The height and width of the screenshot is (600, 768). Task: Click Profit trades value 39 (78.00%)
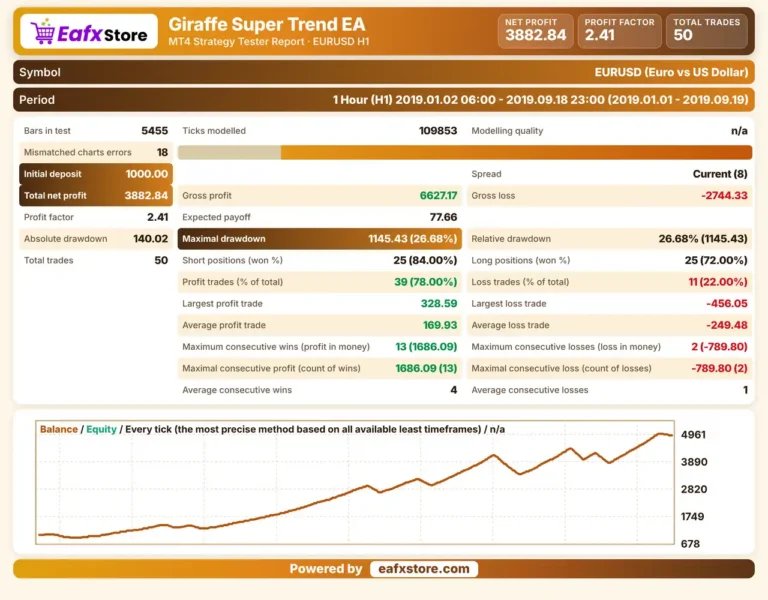tap(426, 282)
